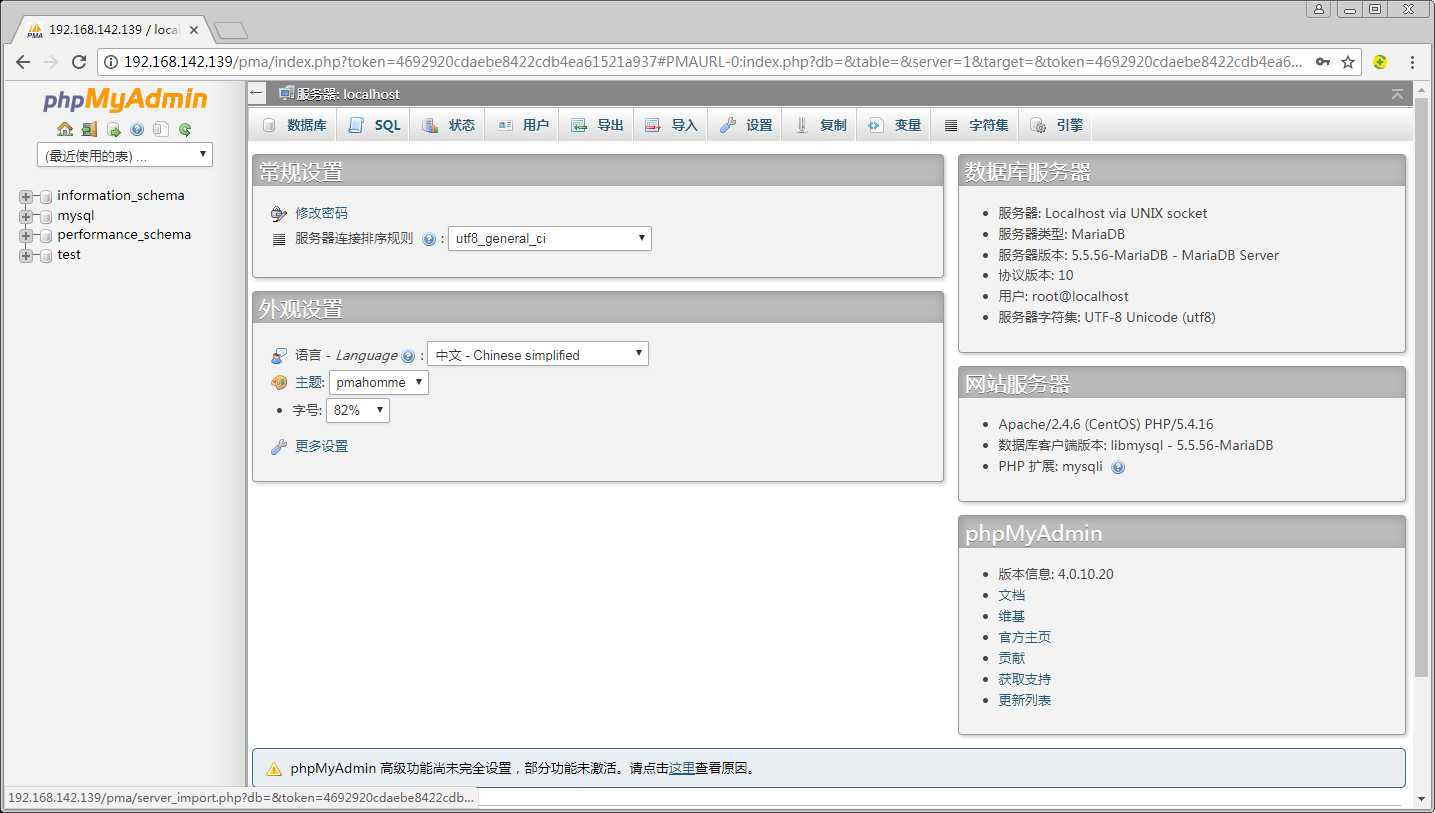Open help icon beside Language label
The height and width of the screenshot is (813, 1435).
coord(408,356)
